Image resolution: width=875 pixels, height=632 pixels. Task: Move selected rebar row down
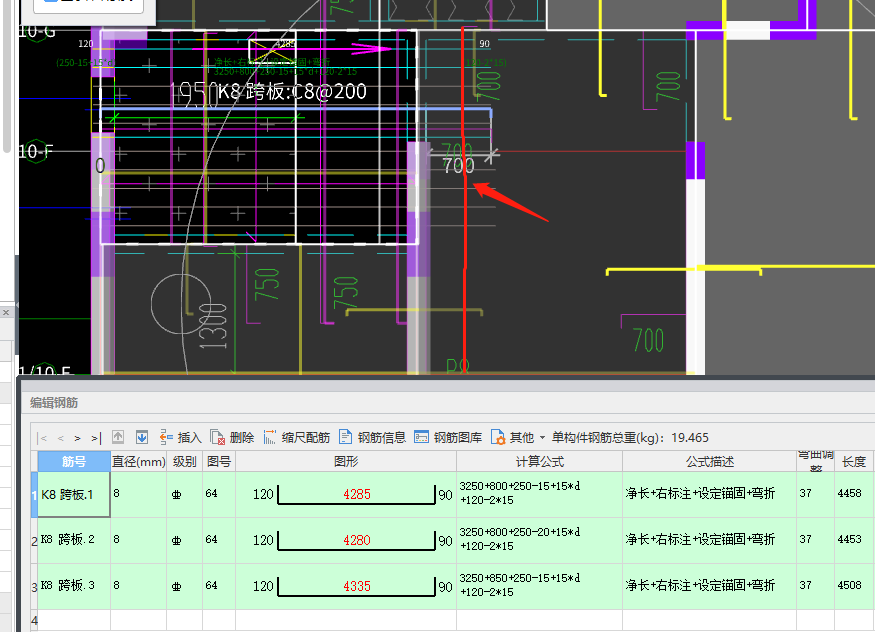coord(142,437)
